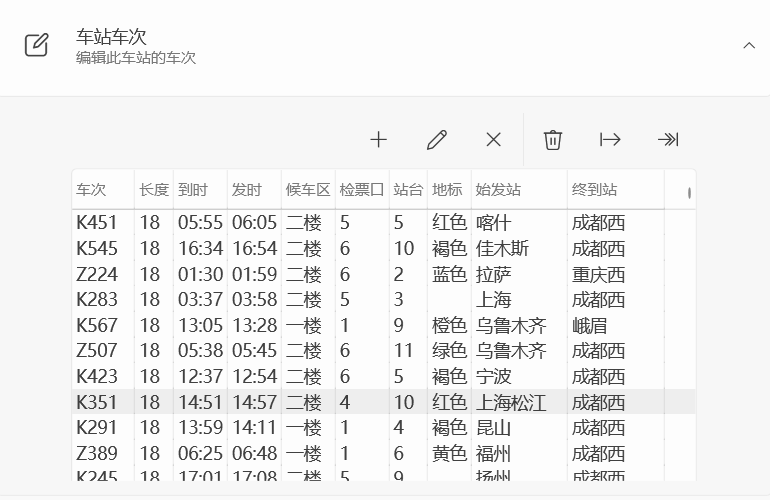Click the add train plus icon
The height and width of the screenshot is (500, 770).
click(x=378, y=140)
